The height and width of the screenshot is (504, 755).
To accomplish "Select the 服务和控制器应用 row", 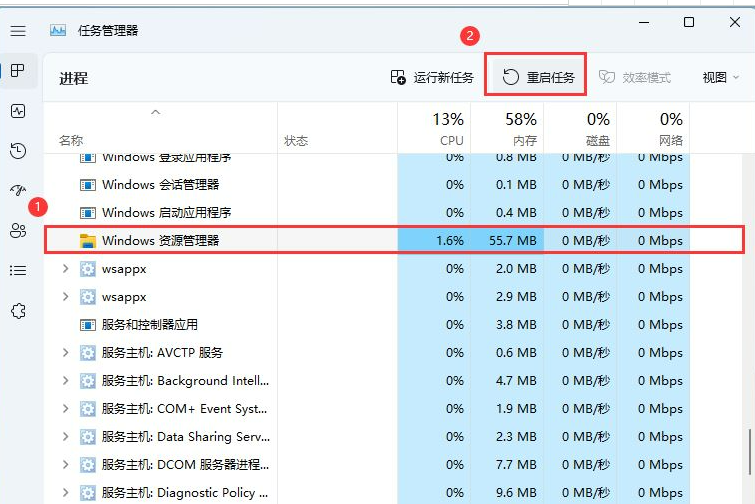I will point(367,325).
